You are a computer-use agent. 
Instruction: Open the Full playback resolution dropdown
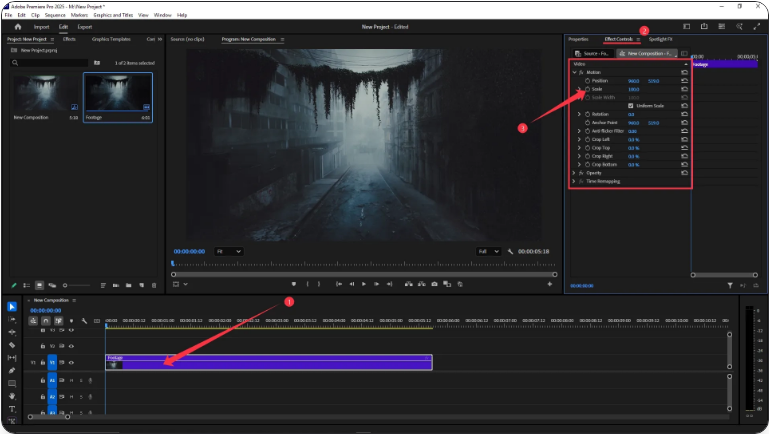[488, 251]
